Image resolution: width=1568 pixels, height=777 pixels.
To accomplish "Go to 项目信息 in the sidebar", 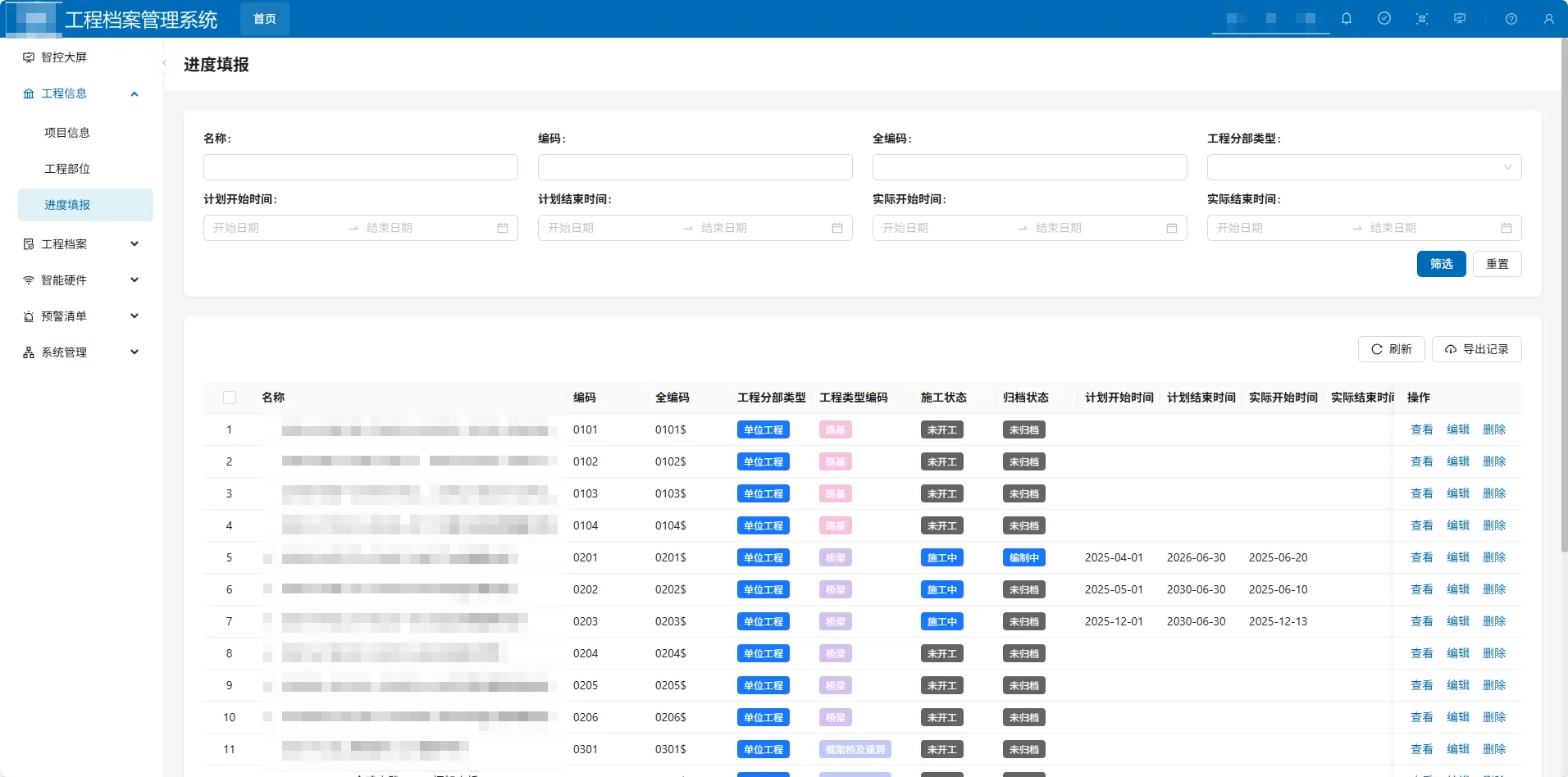I will 67,133.
